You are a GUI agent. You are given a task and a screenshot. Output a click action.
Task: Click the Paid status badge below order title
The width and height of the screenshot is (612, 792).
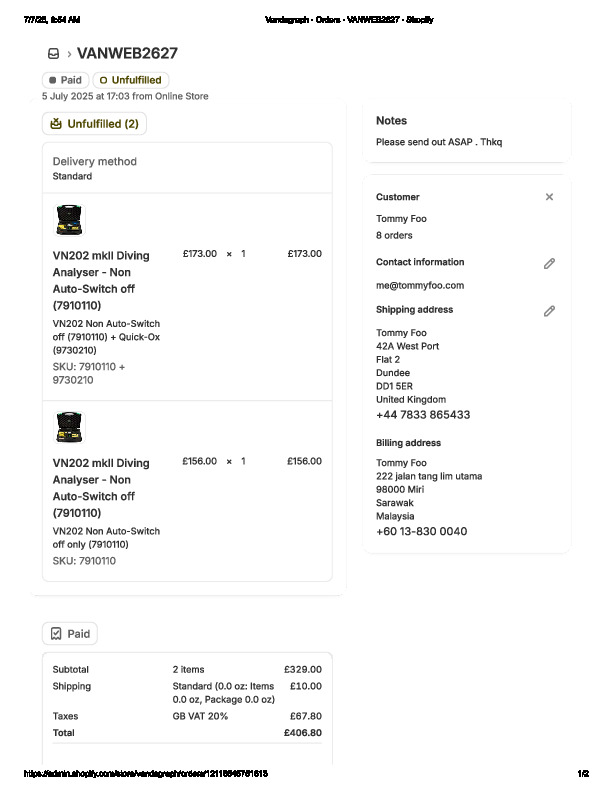65,80
